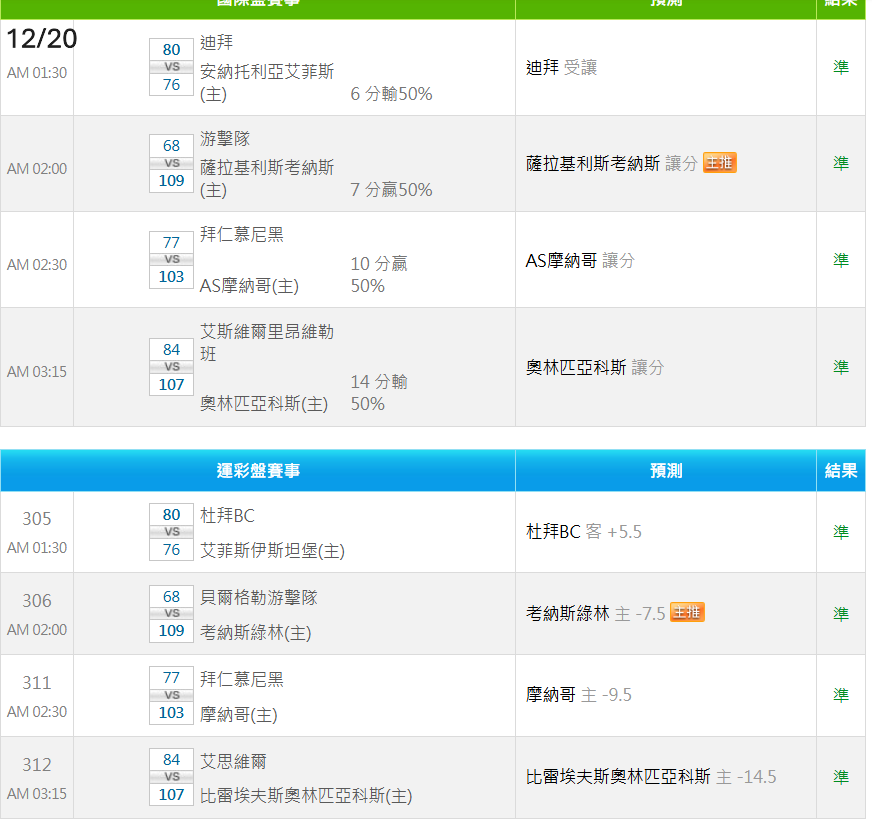Click the 準 result mark for 比雷埃夫斯奧林匹亞科斯 -14.5
Image resolution: width=872 pixels, height=819 pixels.
click(841, 777)
